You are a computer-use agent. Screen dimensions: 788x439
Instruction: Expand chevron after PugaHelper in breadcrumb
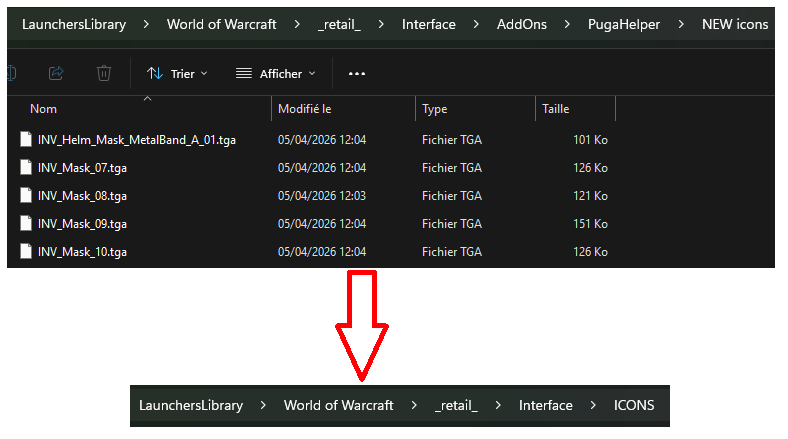pos(681,24)
